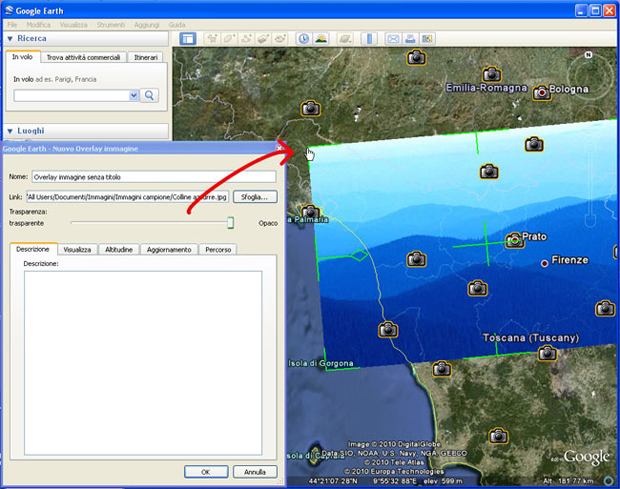Click the top-left overlay corner handle
620x489 pixels.
coord(308,149)
